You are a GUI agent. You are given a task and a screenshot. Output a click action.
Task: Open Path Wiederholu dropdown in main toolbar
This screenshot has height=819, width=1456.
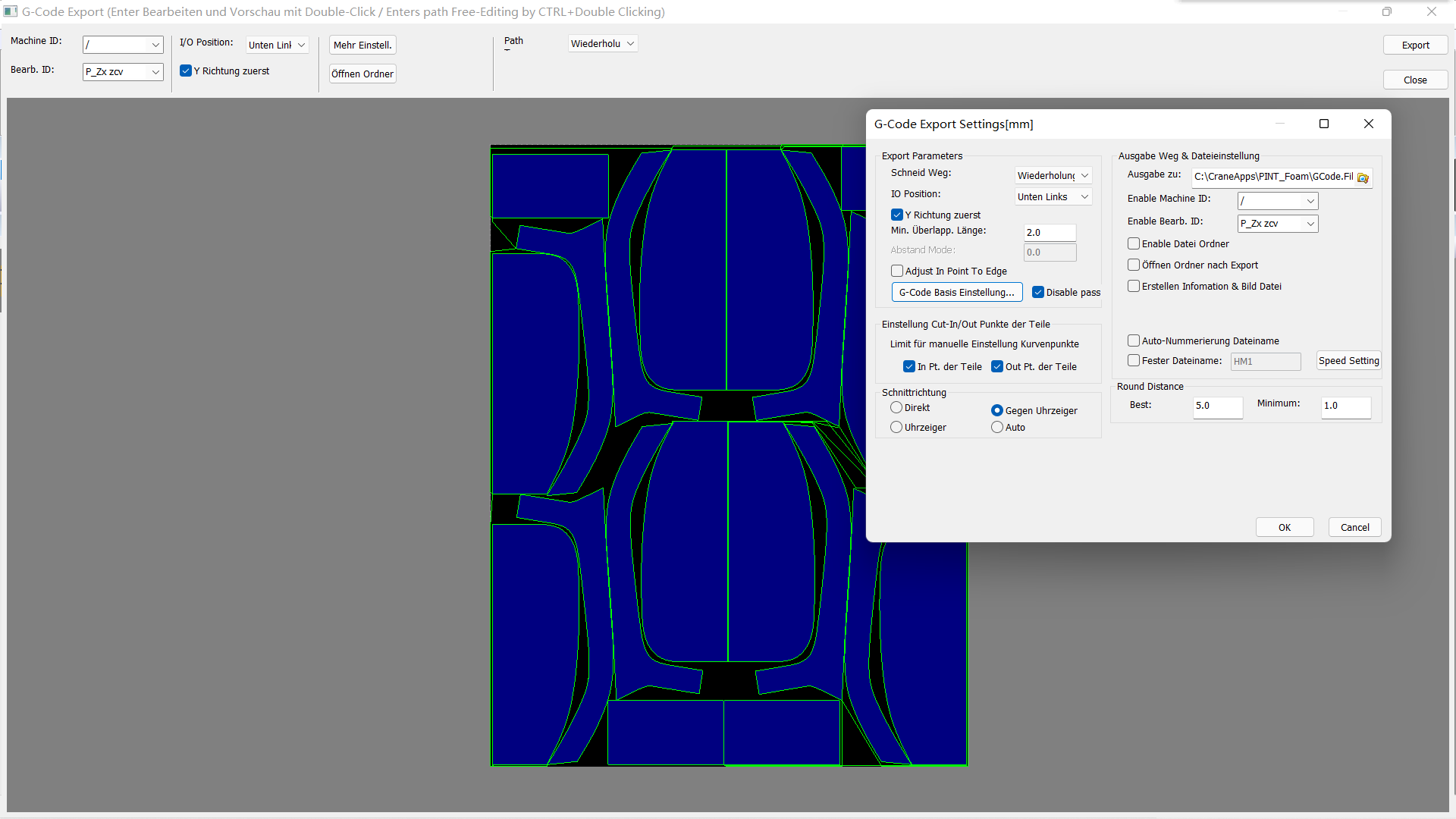603,43
